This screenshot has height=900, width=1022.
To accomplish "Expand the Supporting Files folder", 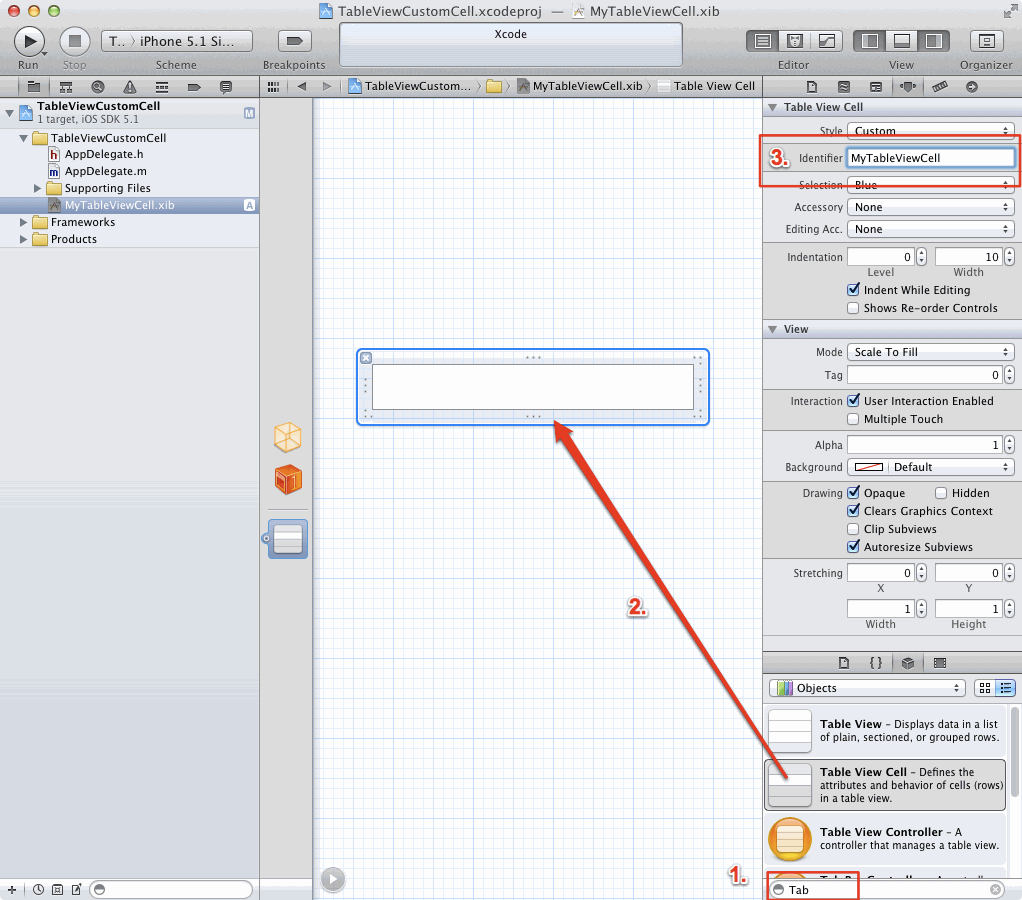I will coord(38,188).
